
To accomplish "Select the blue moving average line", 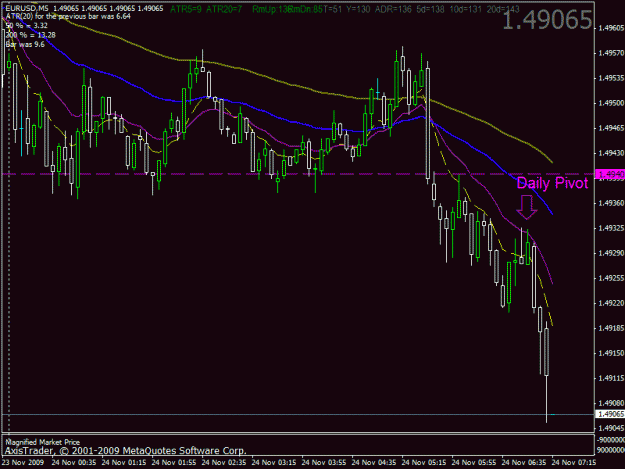I will 279,118.
